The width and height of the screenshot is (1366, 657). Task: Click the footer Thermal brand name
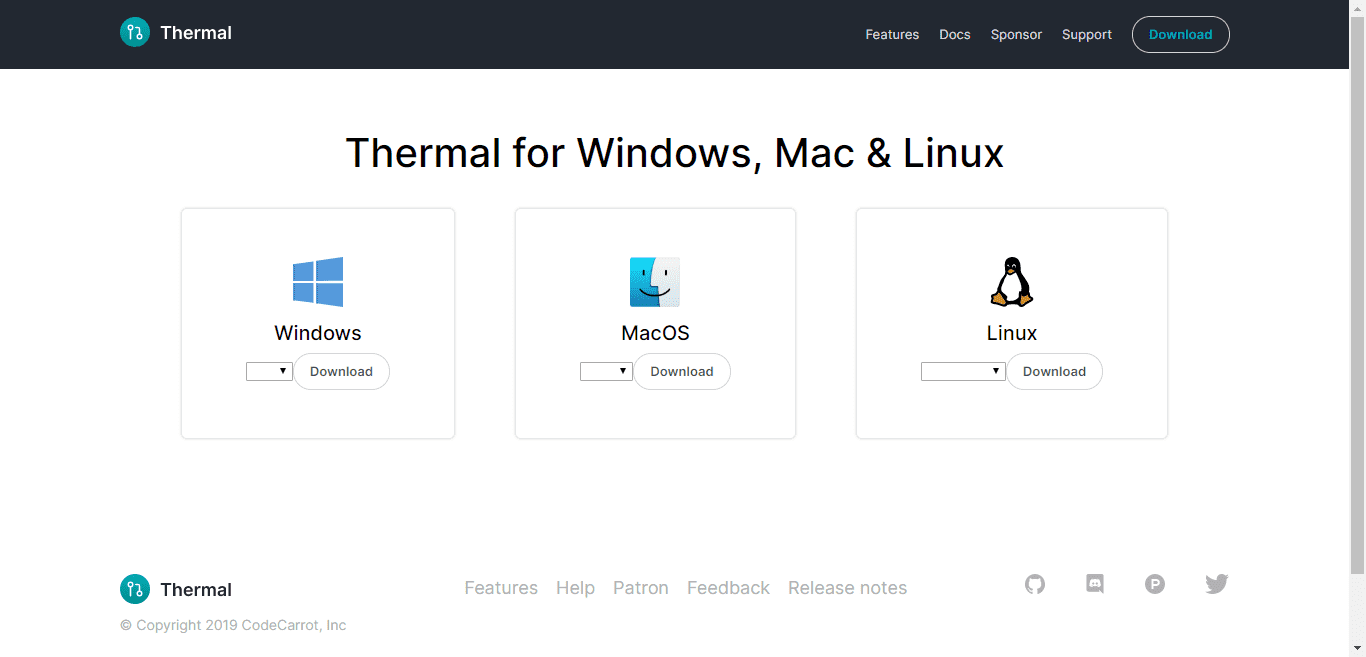[196, 590]
